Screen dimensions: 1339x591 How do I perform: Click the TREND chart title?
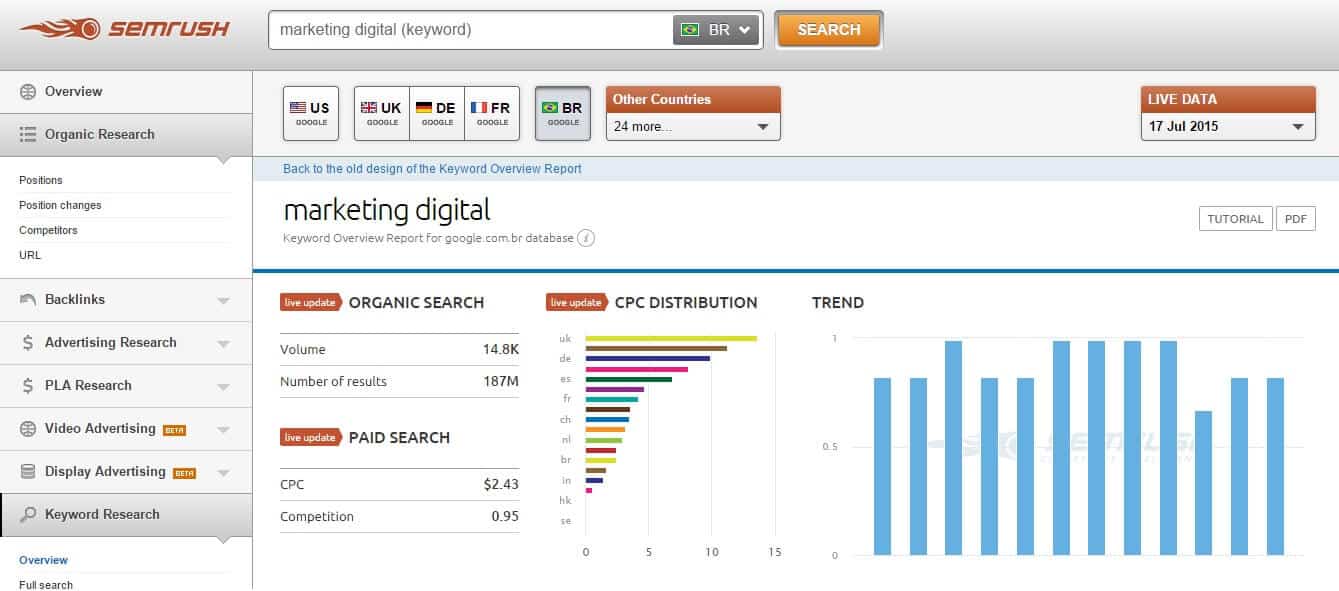click(x=838, y=302)
